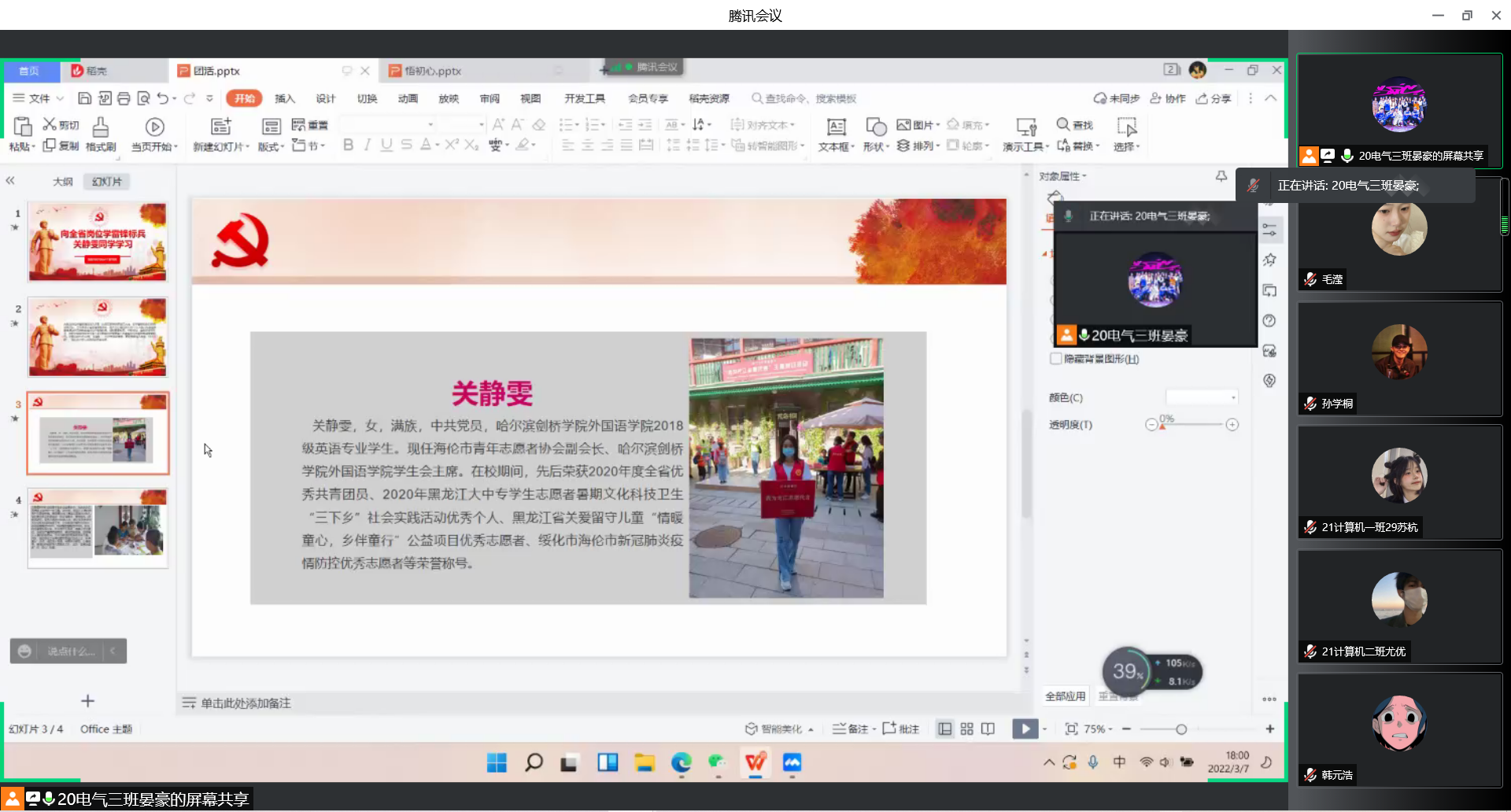The width and height of the screenshot is (1511, 812).
Task: Toggle Underline formatting
Action: [386, 145]
